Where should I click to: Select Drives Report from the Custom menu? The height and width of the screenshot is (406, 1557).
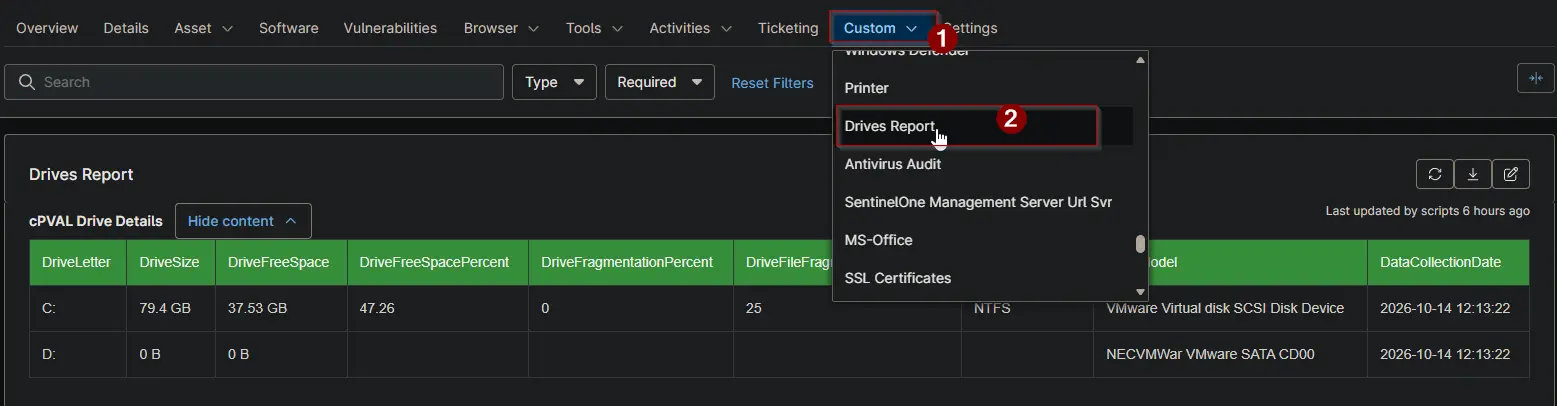(x=983, y=126)
